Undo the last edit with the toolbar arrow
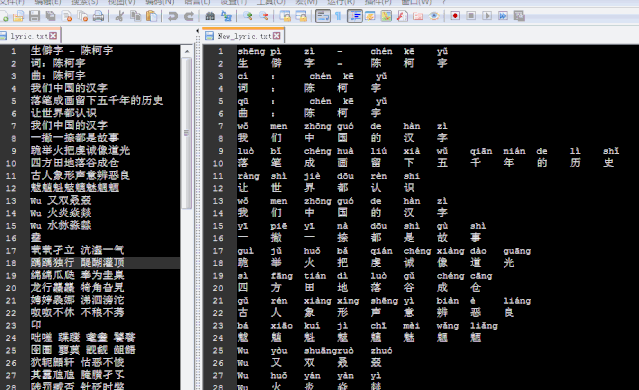The image size is (639, 390). (x=173, y=16)
